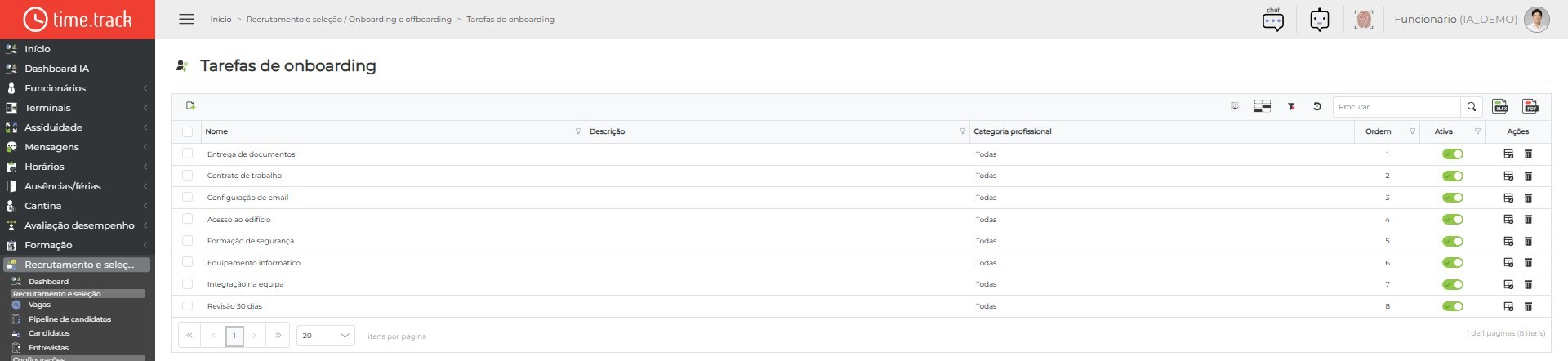Image resolution: width=1568 pixels, height=361 pixels.
Task: Check the Contrato de trabalho row
Action: coord(187,175)
